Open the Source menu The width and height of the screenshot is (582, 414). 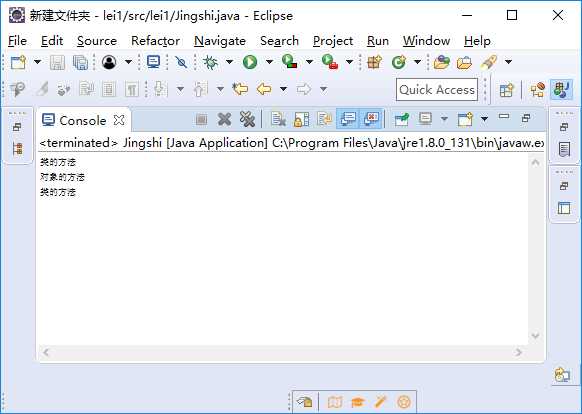[x=97, y=40]
